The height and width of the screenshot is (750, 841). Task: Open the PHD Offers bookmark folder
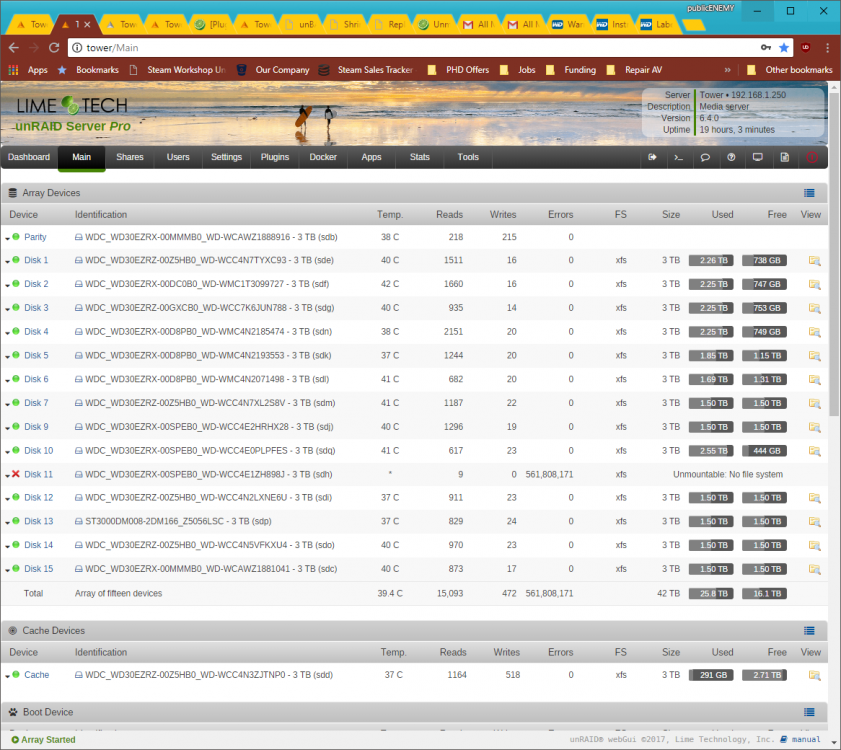point(459,70)
